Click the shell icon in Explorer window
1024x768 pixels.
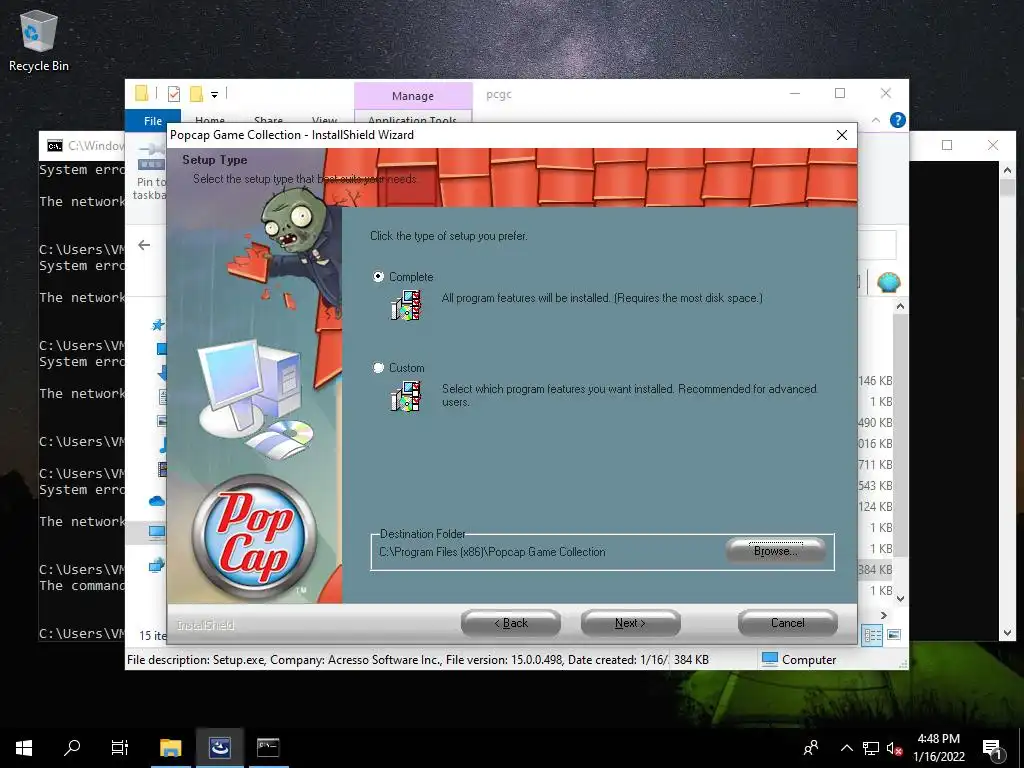888,281
